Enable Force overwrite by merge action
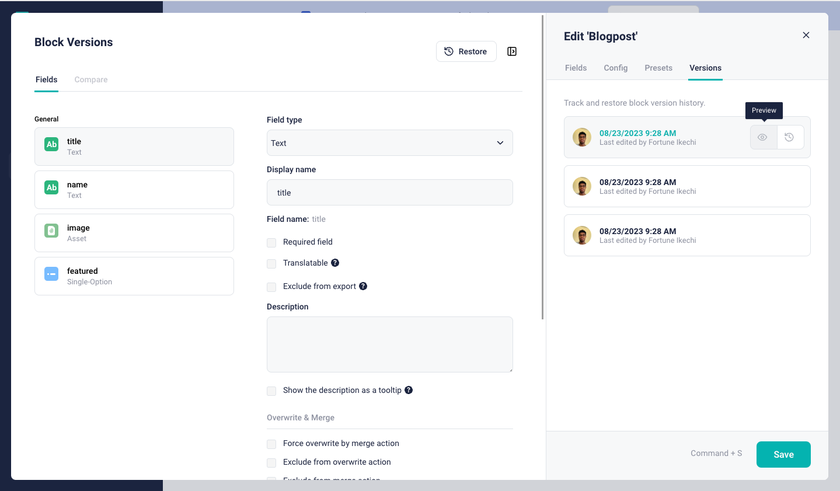This screenshot has width=840, height=491. click(x=272, y=444)
